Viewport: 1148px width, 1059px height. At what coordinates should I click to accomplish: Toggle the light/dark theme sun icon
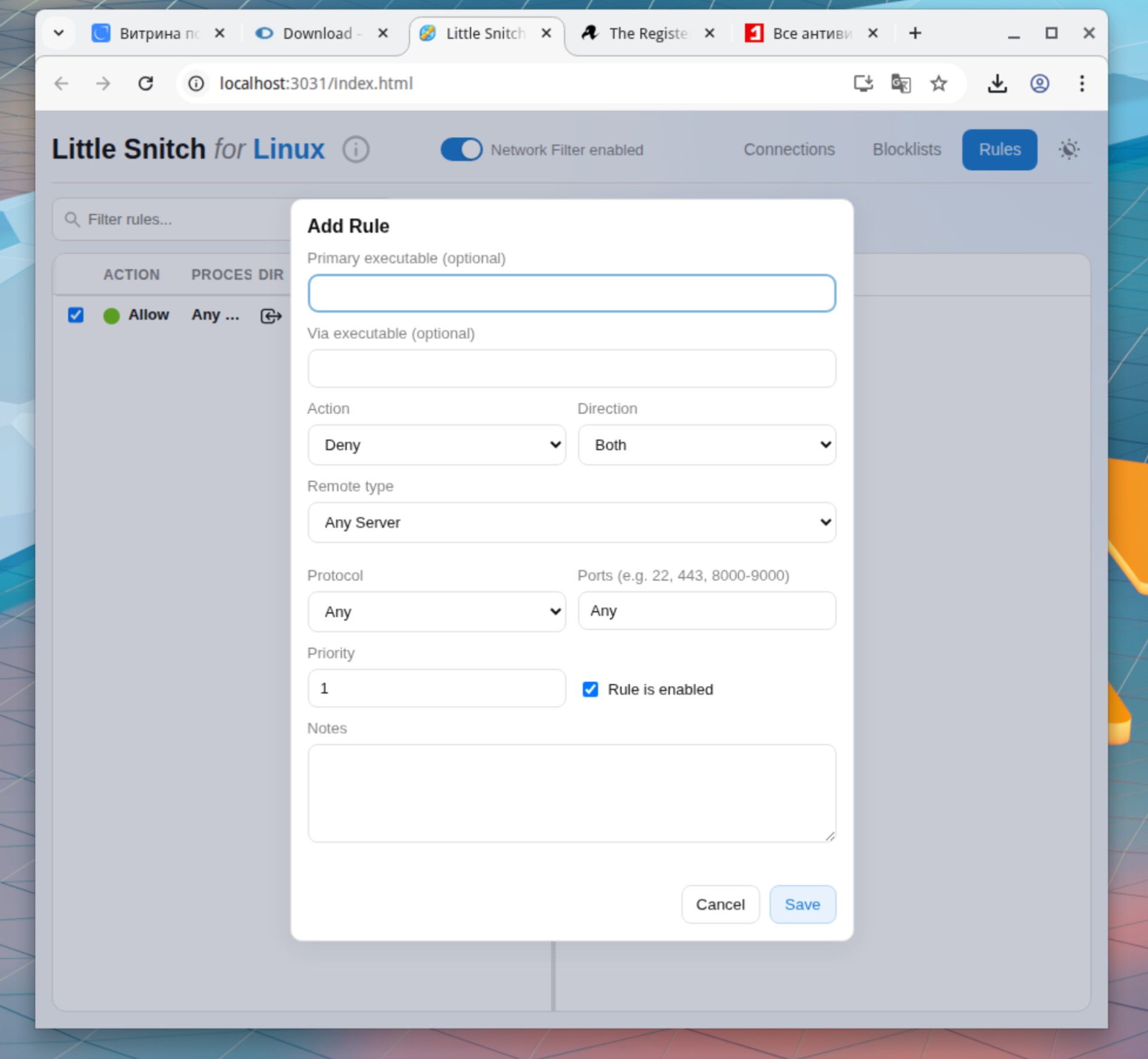click(1068, 149)
